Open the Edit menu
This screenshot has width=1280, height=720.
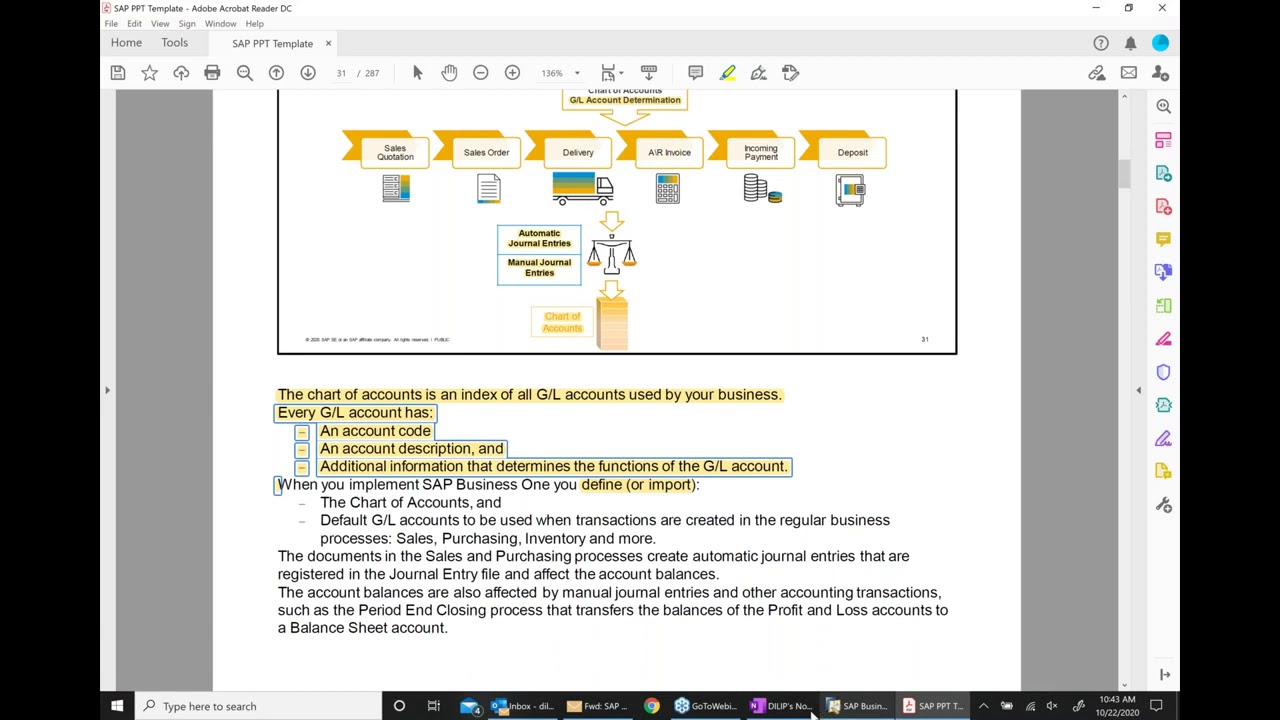click(134, 24)
